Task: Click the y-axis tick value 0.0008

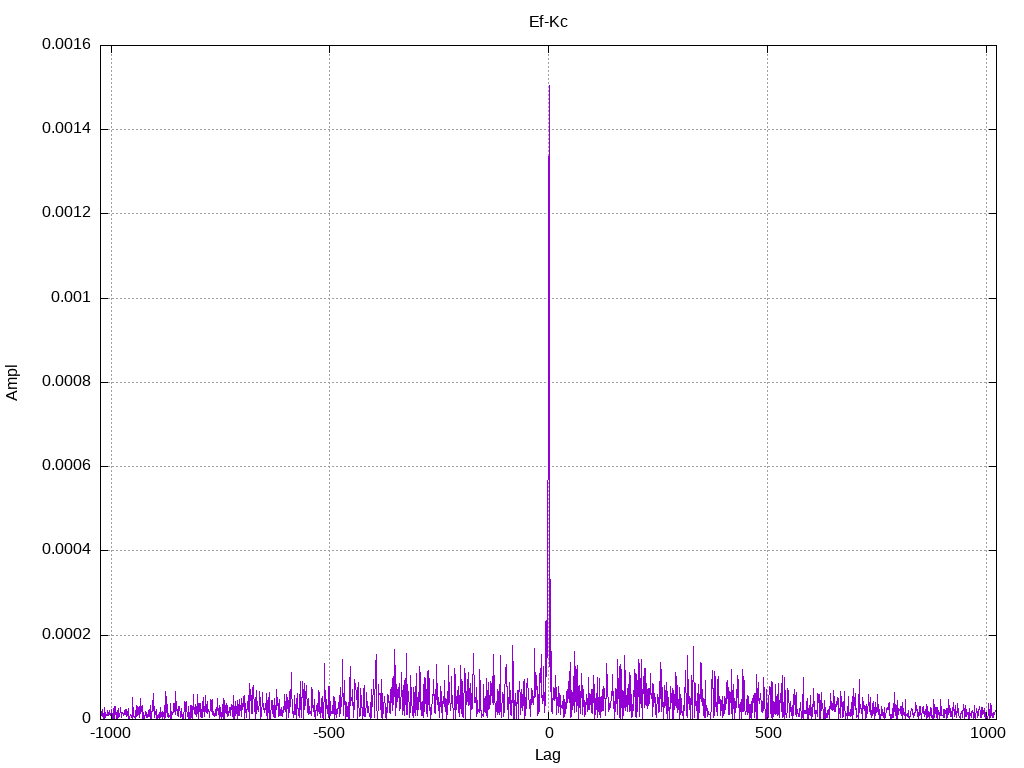Action: (66, 381)
